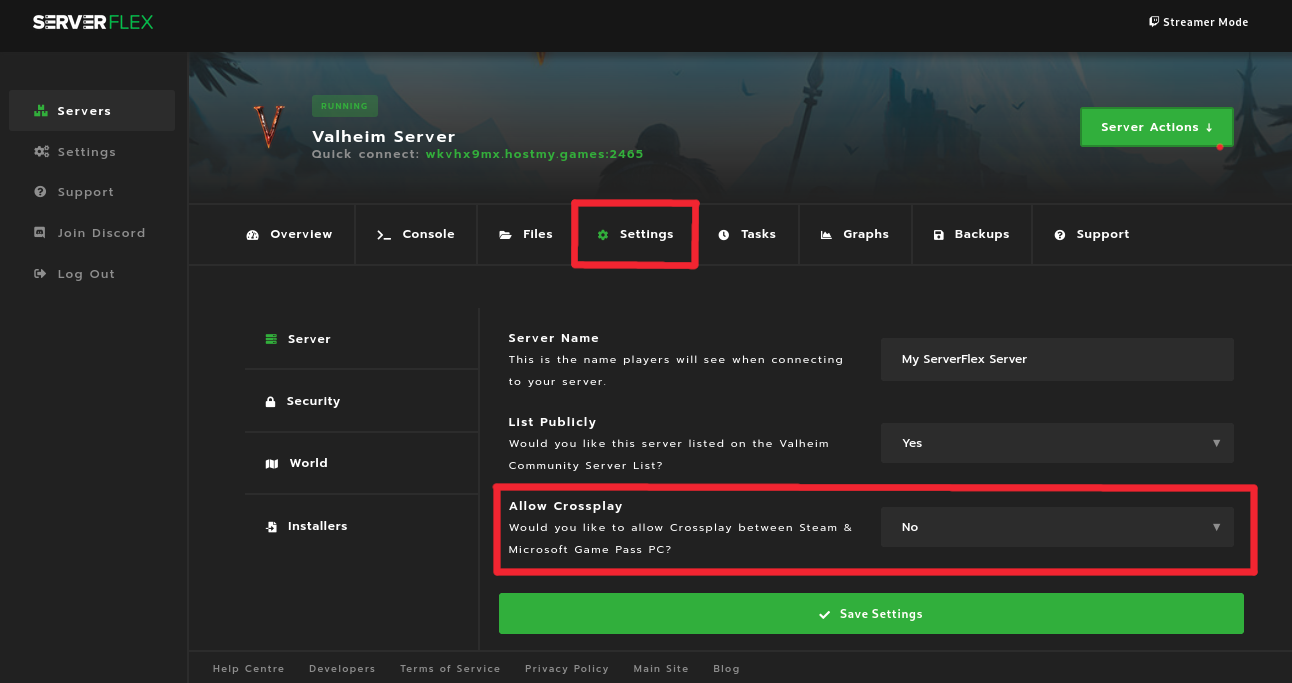Click the Console prompt icon
The height and width of the screenshot is (683, 1292).
click(384, 235)
